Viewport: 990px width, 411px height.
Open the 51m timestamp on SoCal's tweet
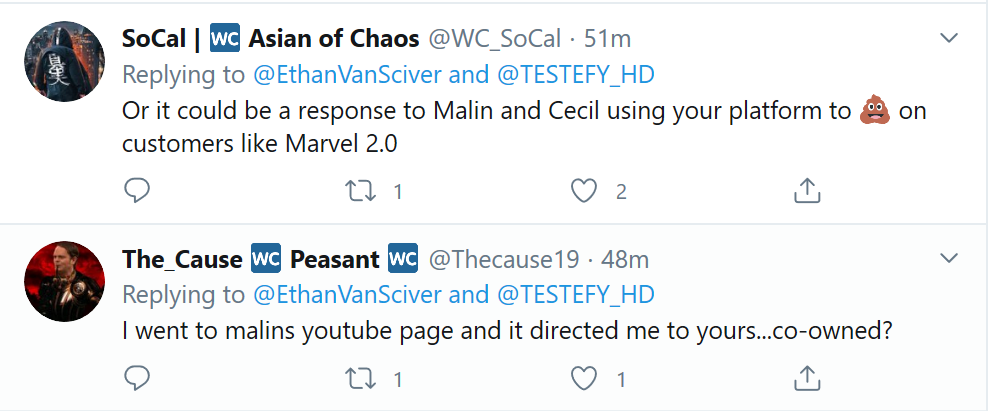607,39
